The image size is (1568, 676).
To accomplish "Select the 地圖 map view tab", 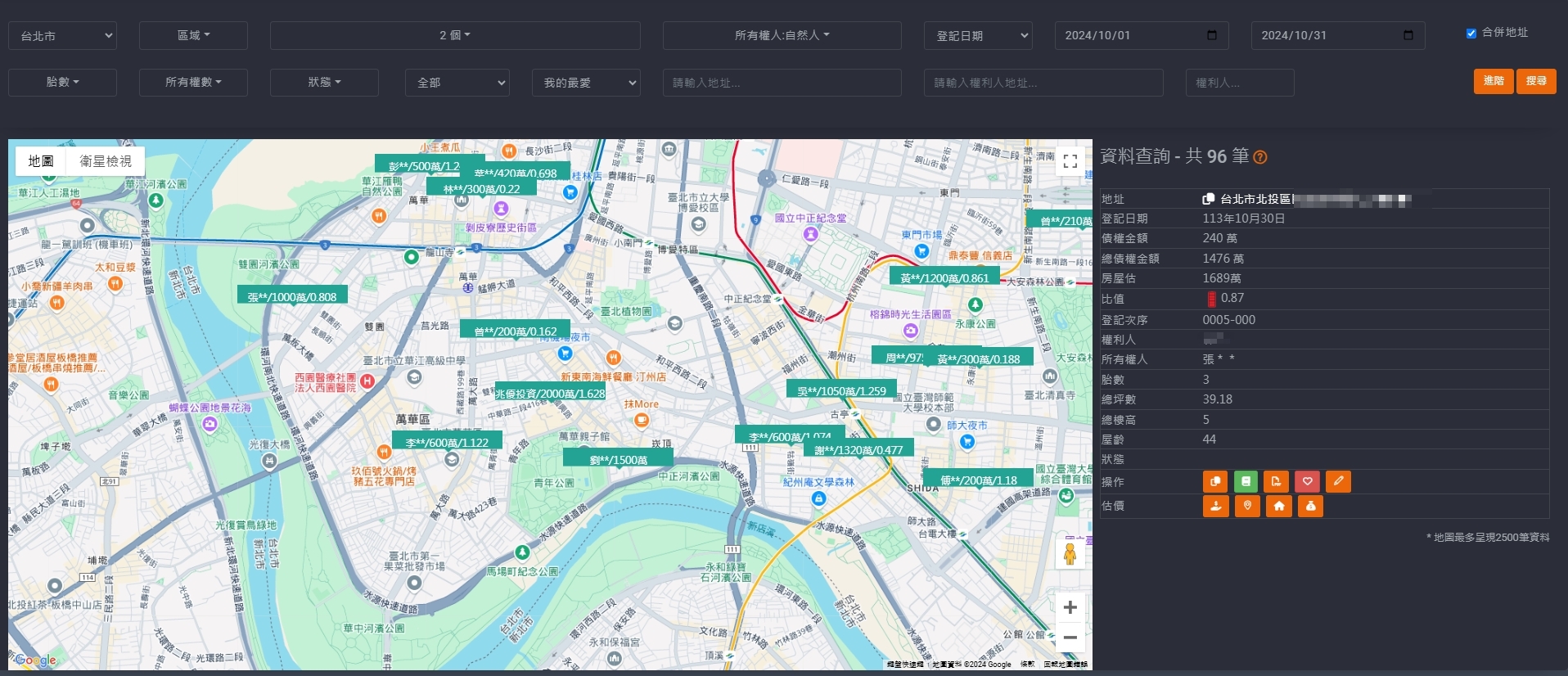I will point(41,161).
